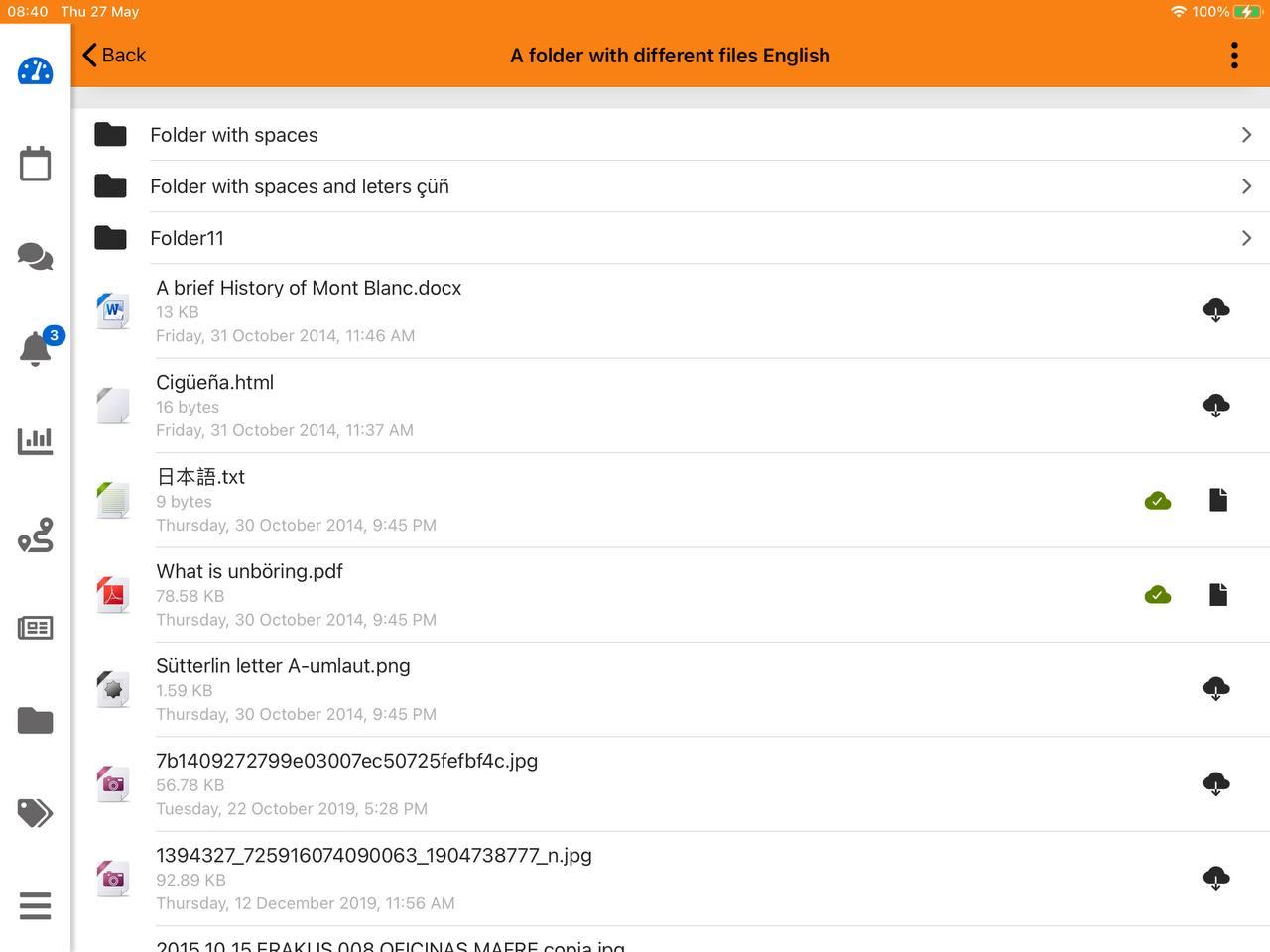Click PDF file type icon of What is unböring.pdf
The width and height of the screenshot is (1270, 952).
coord(113,594)
